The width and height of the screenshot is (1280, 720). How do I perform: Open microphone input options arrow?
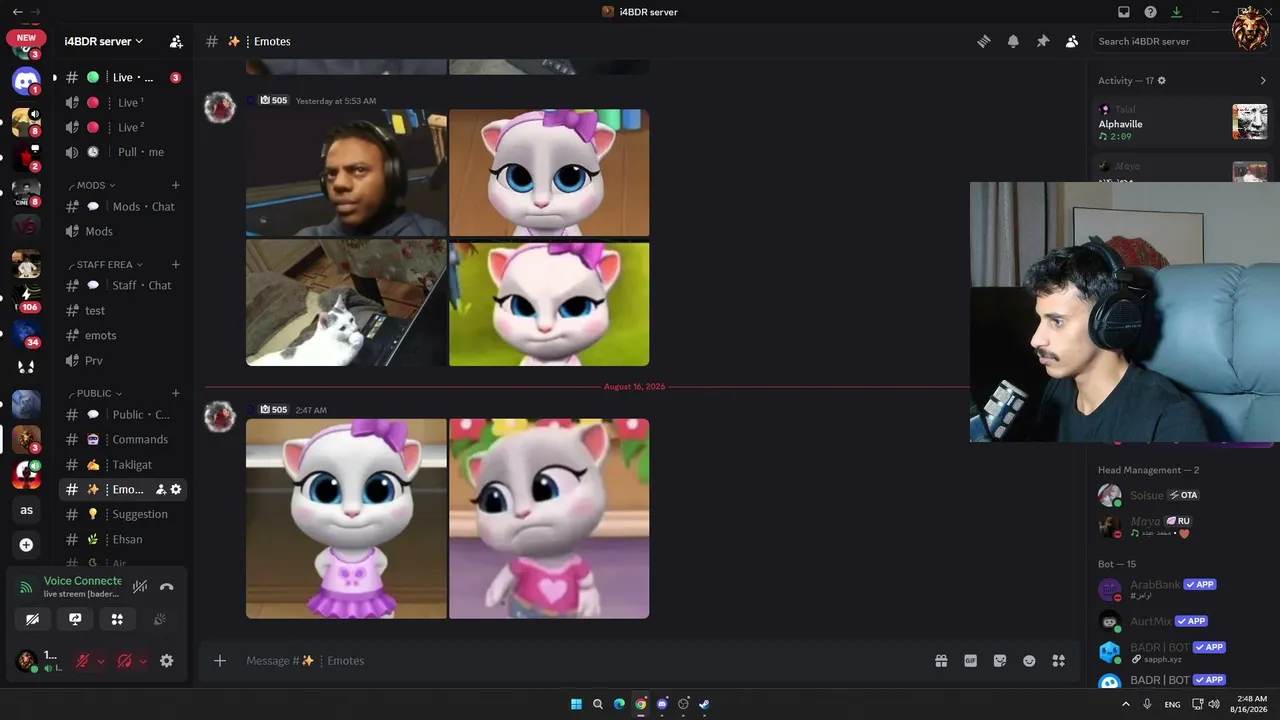[101, 661]
